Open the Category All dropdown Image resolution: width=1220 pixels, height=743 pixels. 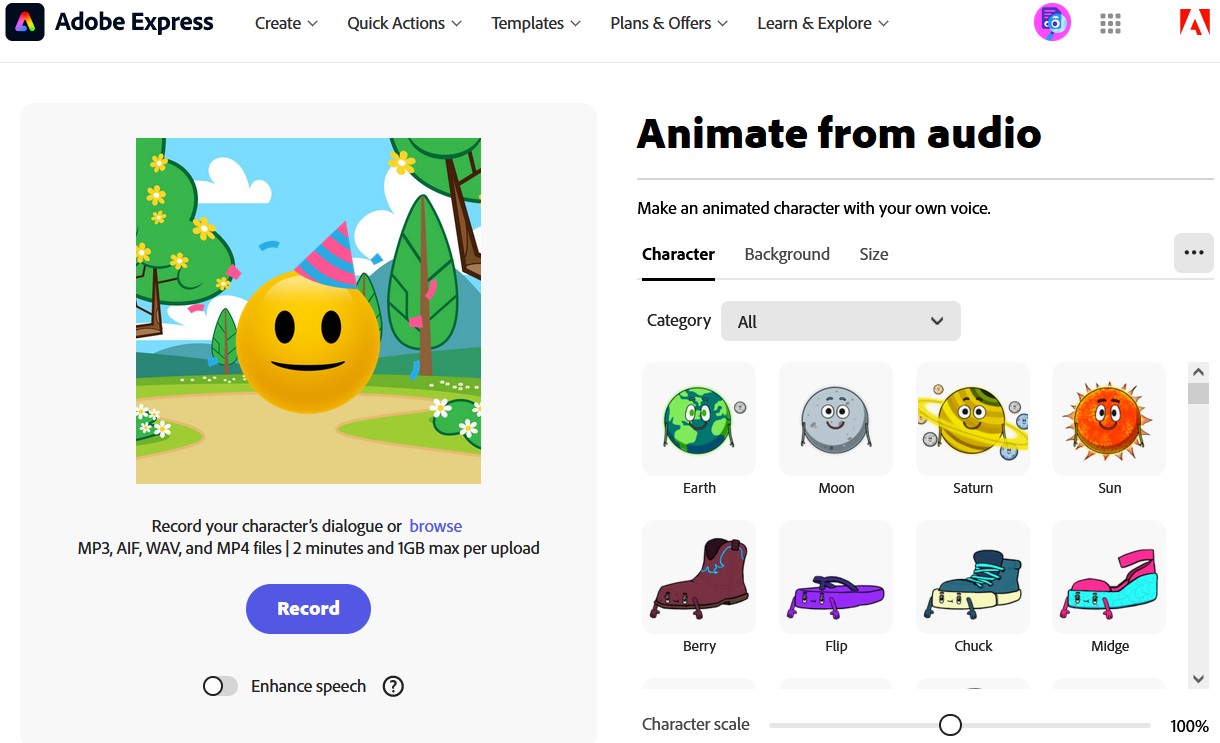point(841,321)
